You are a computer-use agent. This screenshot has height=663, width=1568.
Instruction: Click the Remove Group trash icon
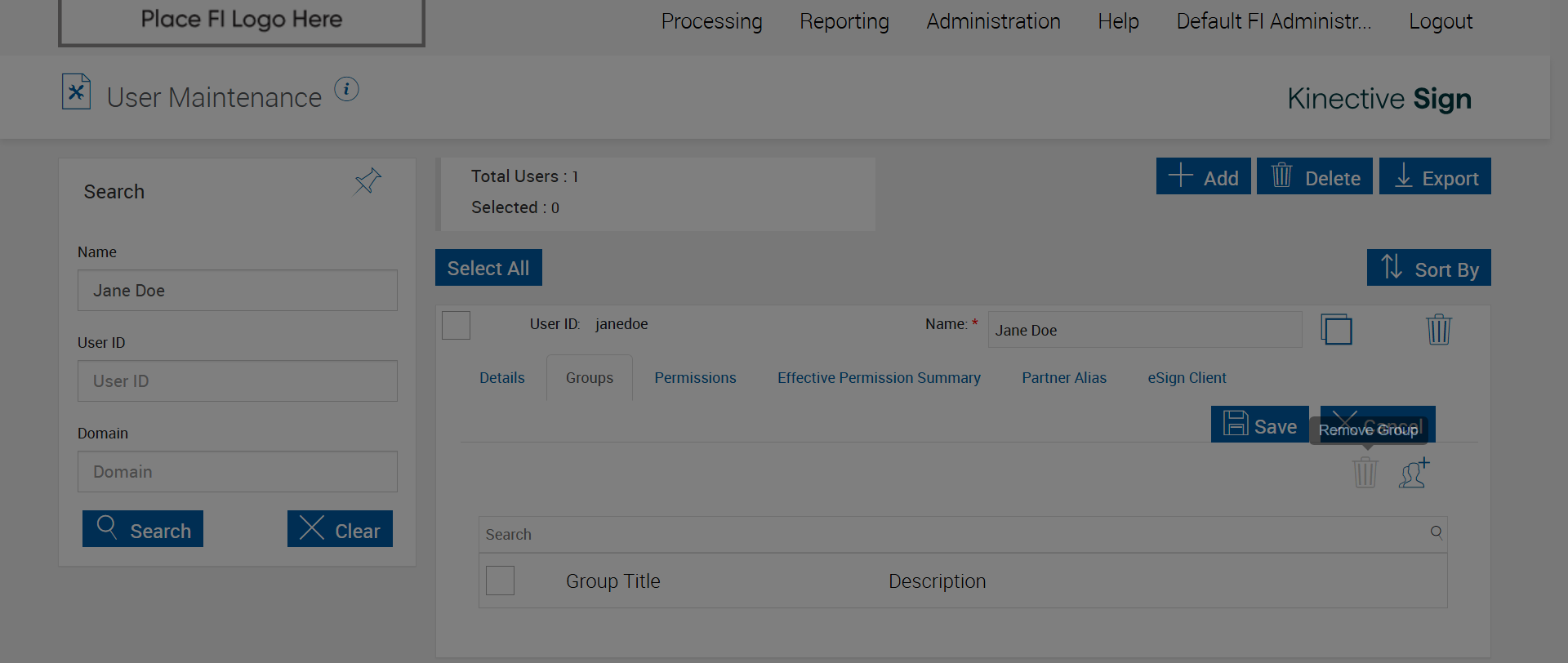pos(1365,473)
